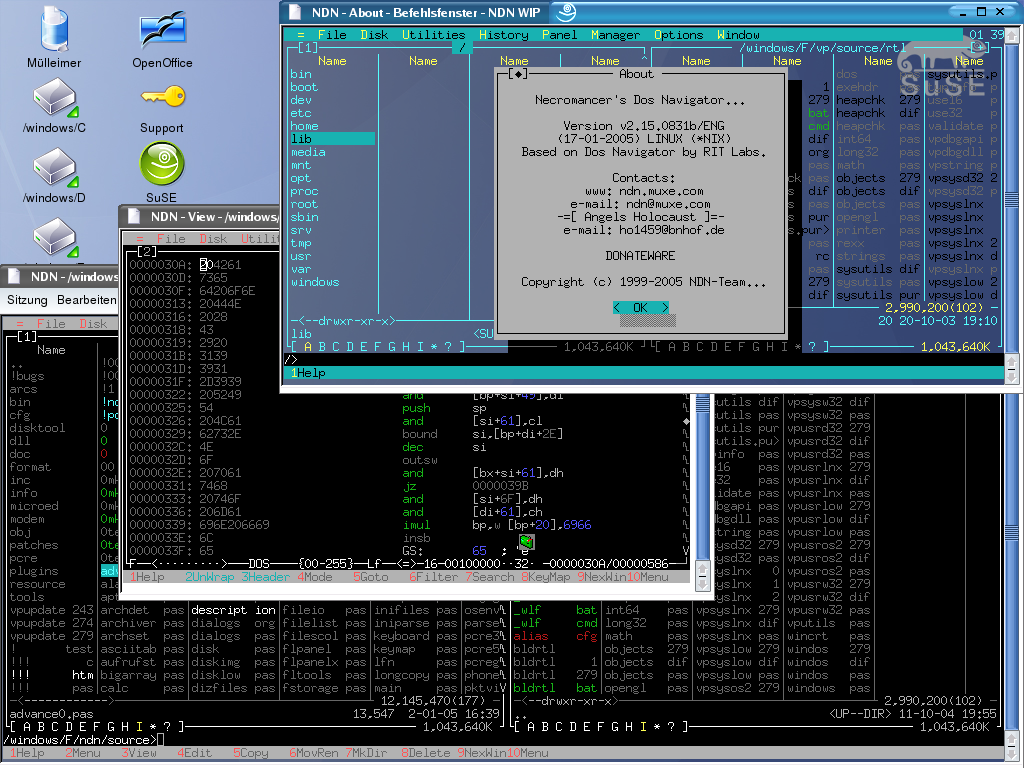Select the microed folder in bottom NDN panel
The image size is (1024, 768).
click(34, 506)
